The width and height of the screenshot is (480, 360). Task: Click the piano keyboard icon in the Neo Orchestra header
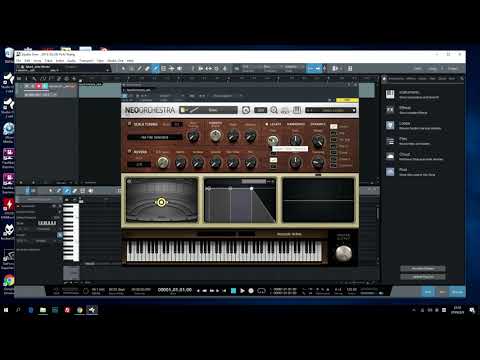coord(297,110)
